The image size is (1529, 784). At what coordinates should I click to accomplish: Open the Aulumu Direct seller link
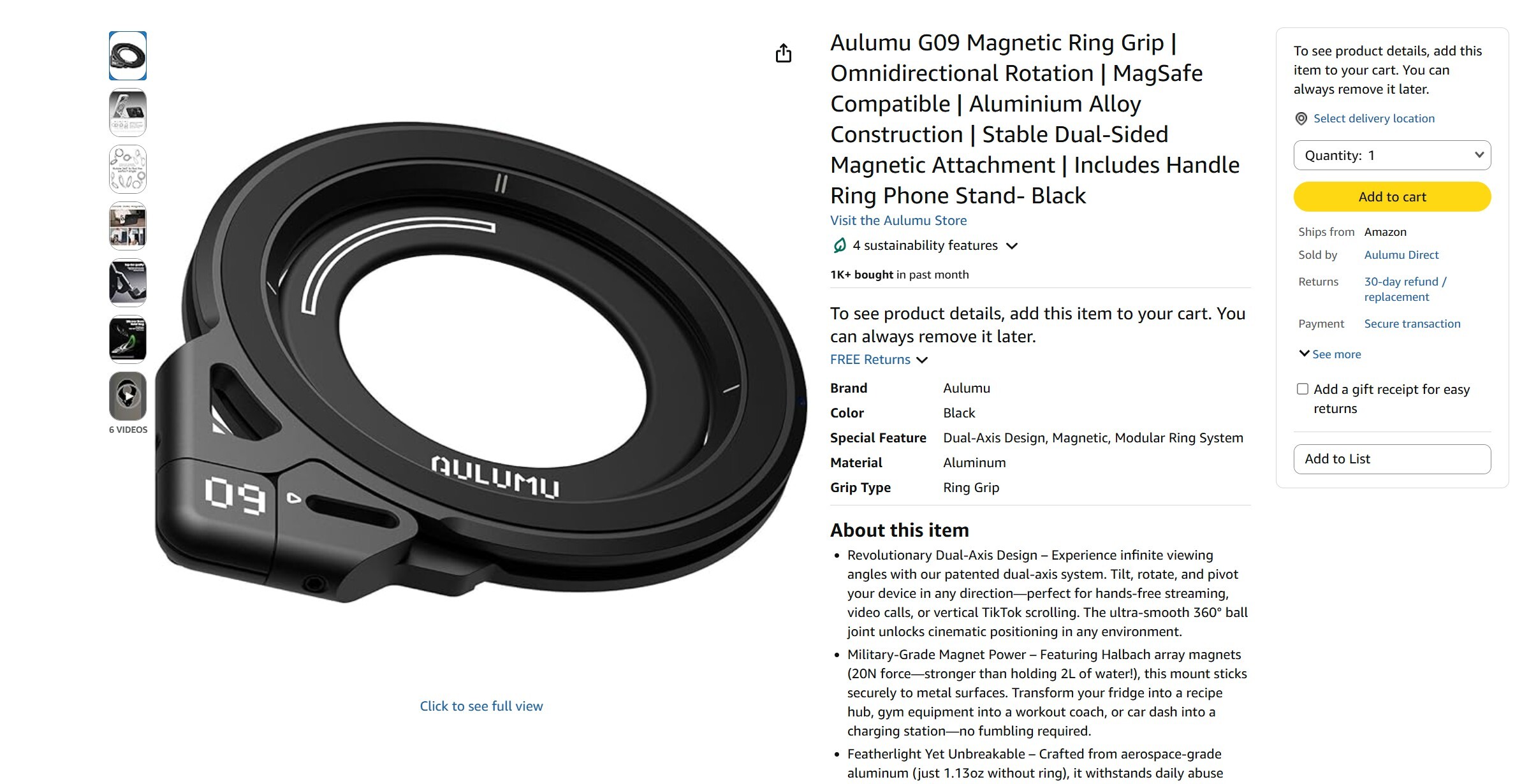point(1401,255)
